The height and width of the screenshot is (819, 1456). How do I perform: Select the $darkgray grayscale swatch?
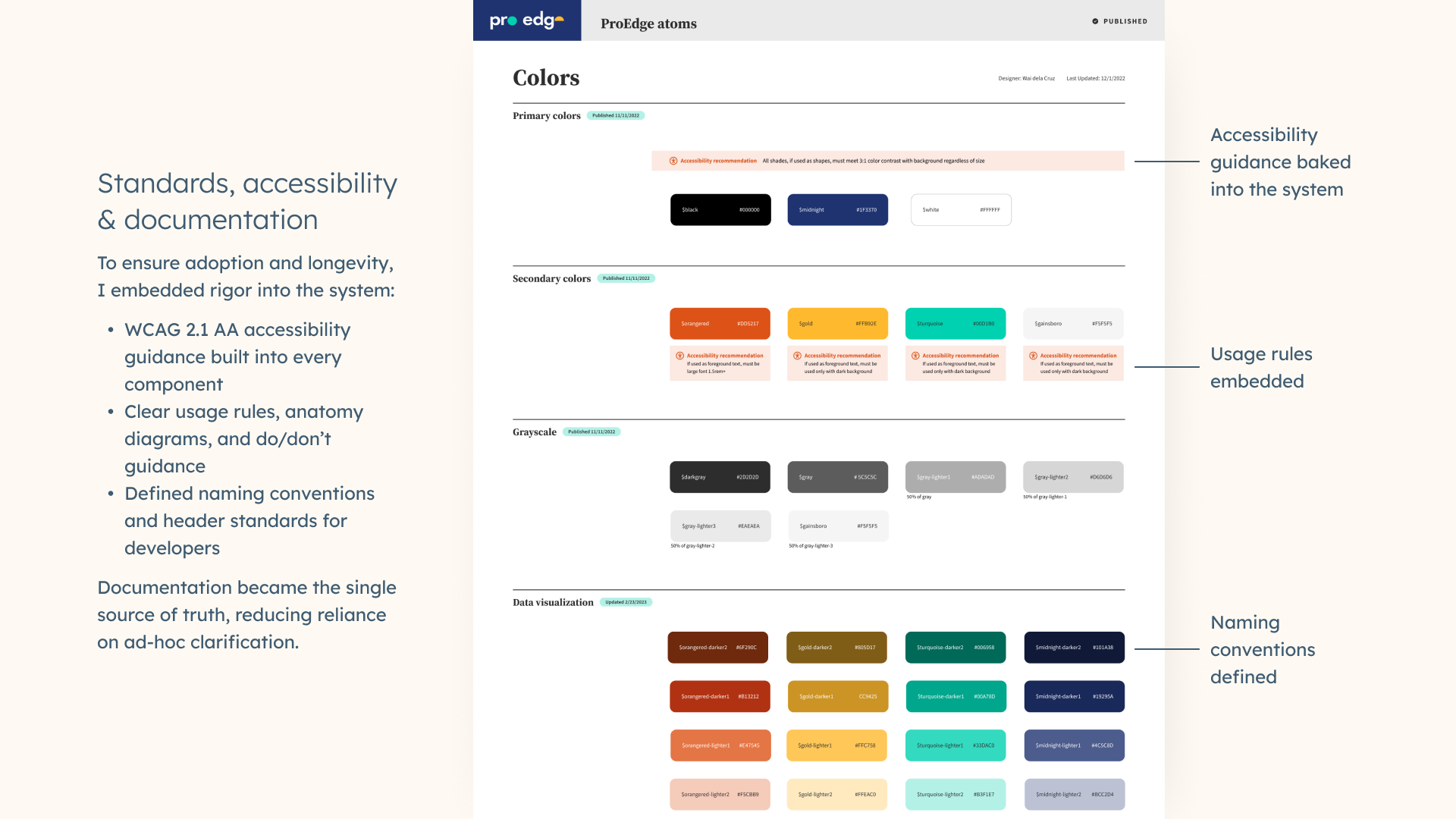click(x=719, y=477)
